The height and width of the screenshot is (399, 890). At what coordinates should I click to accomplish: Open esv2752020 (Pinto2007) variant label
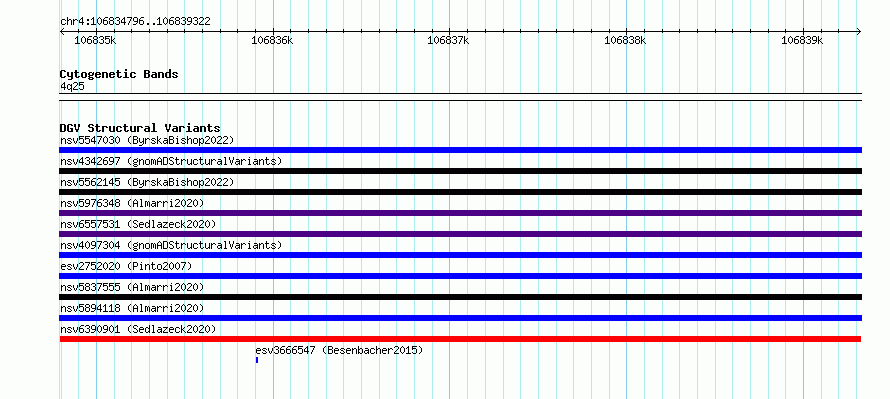[x=126, y=266]
